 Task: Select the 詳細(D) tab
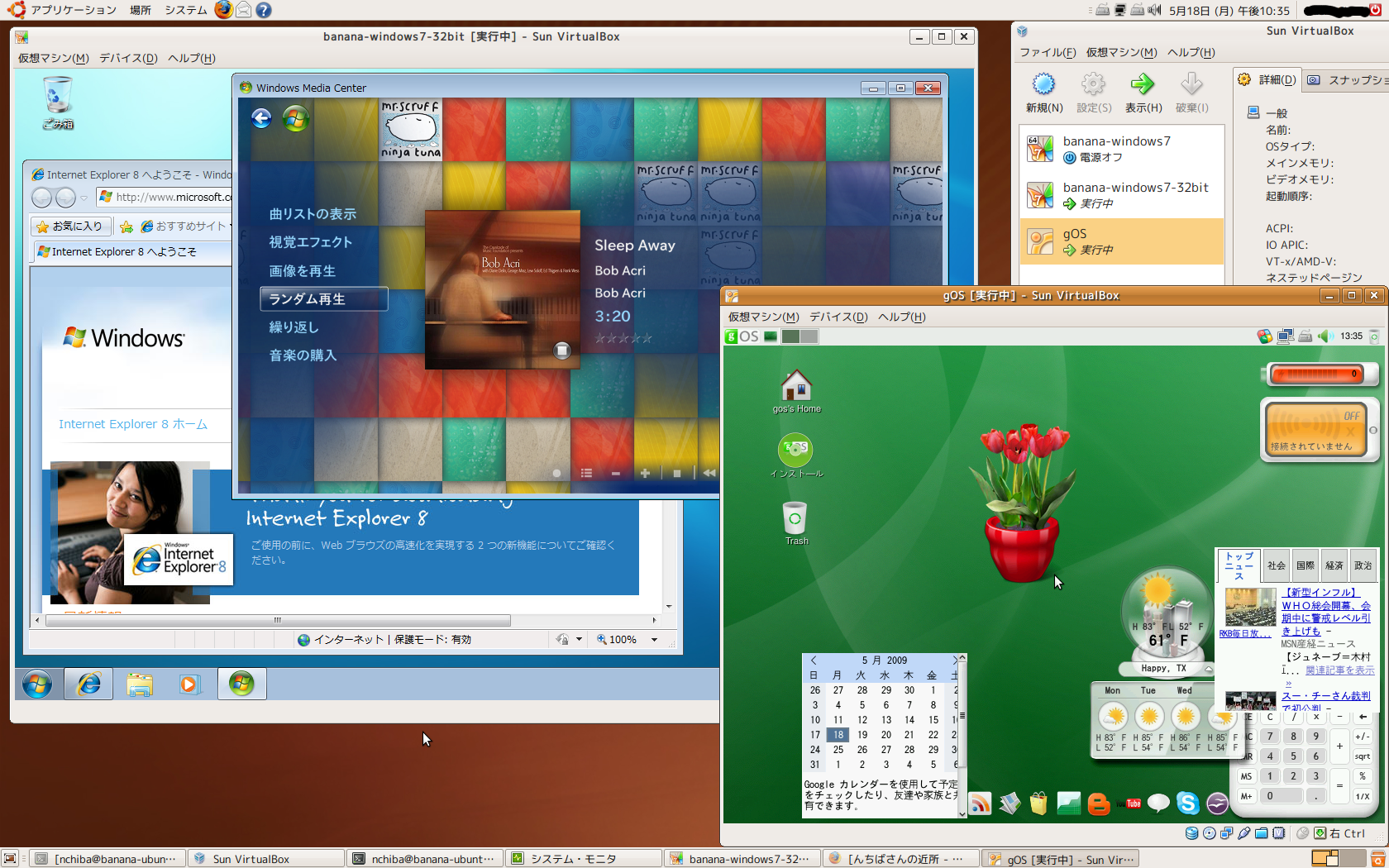[1267, 80]
